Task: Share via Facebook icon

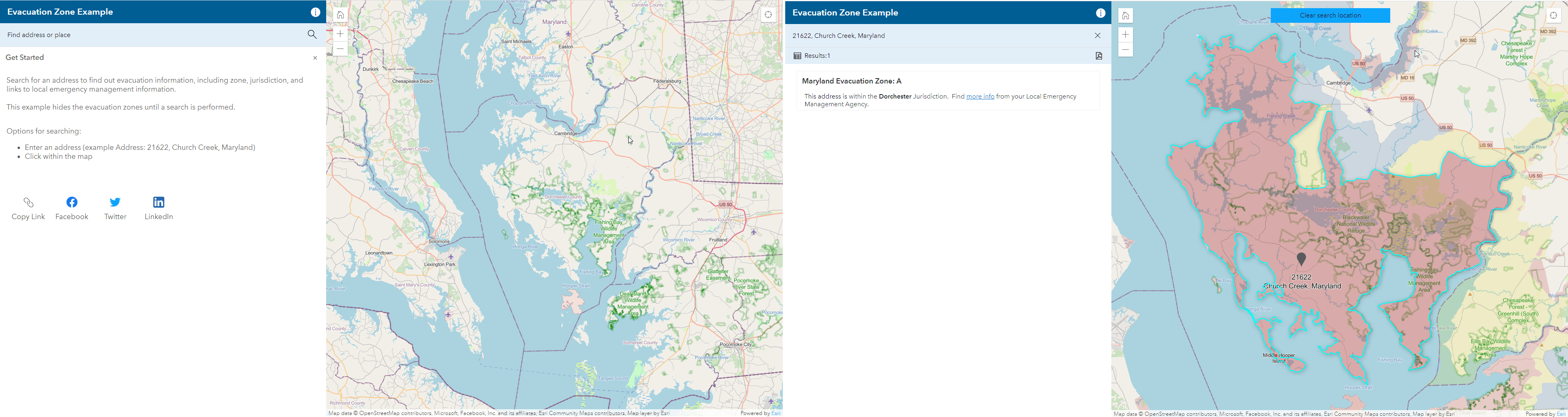Action: [72, 202]
